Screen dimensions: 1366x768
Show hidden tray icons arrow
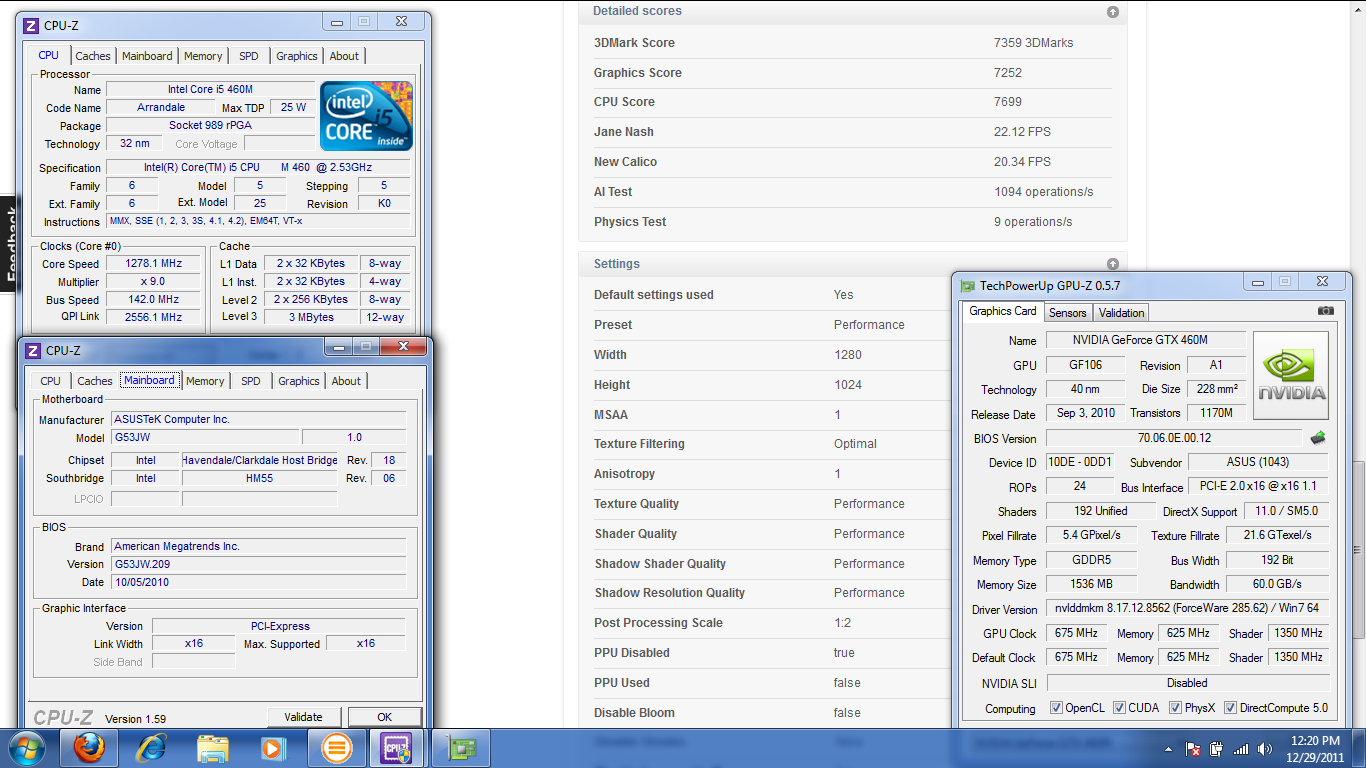[1168, 749]
